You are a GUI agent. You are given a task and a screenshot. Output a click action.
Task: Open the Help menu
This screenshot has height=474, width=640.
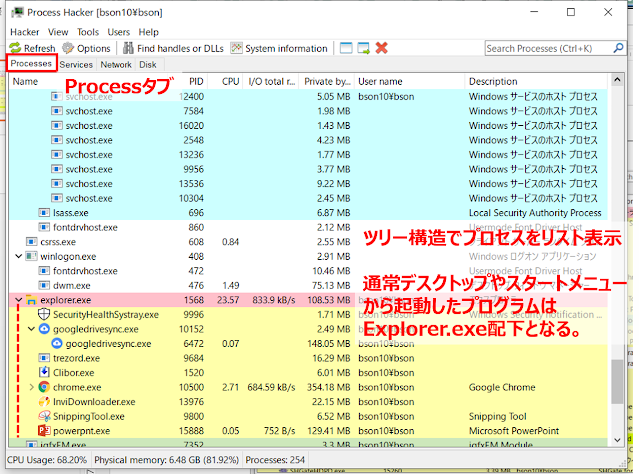pyautogui.click(x=149, y=32)
